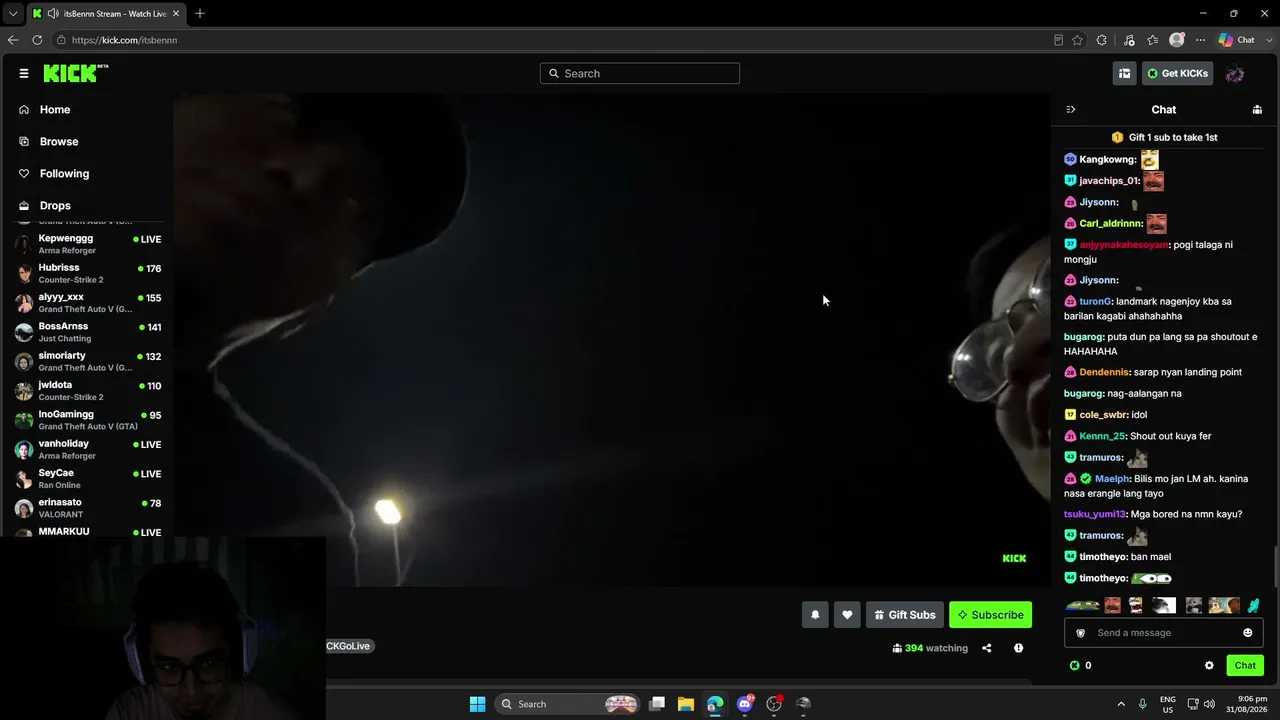This screenshot has width=1280, height=720.
Task: Open the Windows Start menu
Action: [477, 704]
